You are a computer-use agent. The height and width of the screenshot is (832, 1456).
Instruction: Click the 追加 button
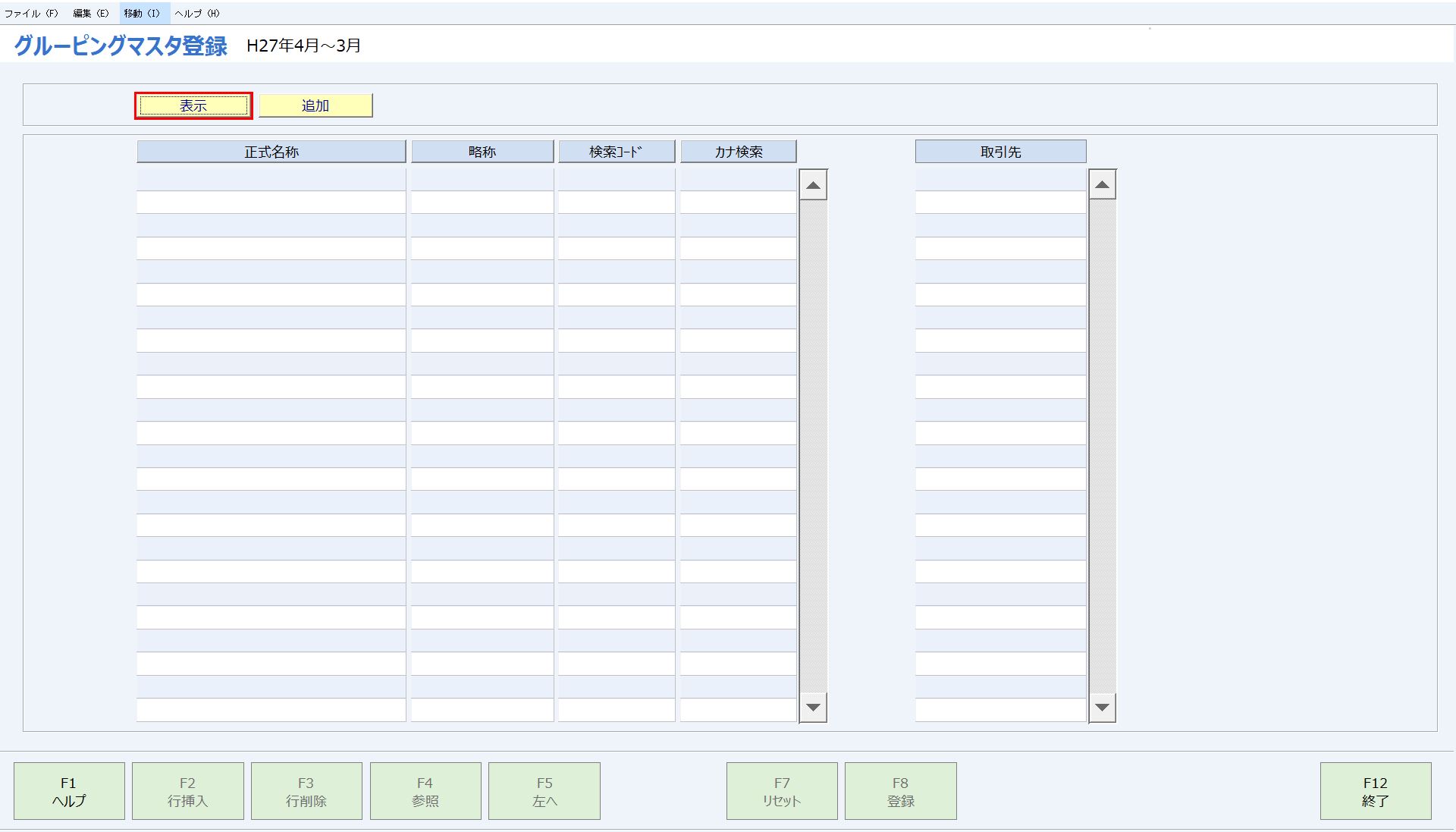[x=315, y=105]
